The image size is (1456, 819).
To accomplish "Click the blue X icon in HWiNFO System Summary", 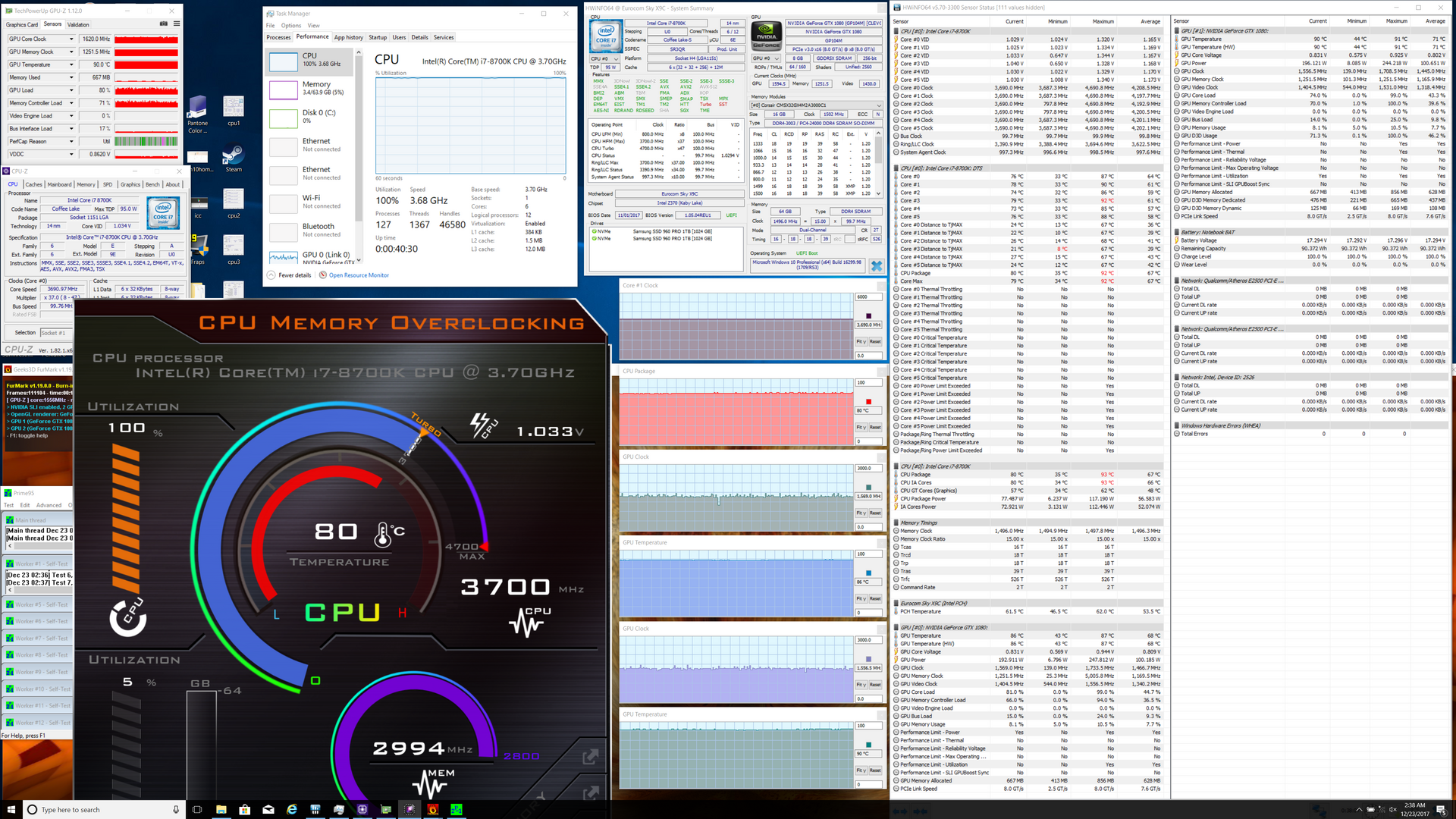I will click(x=877, y=265).
